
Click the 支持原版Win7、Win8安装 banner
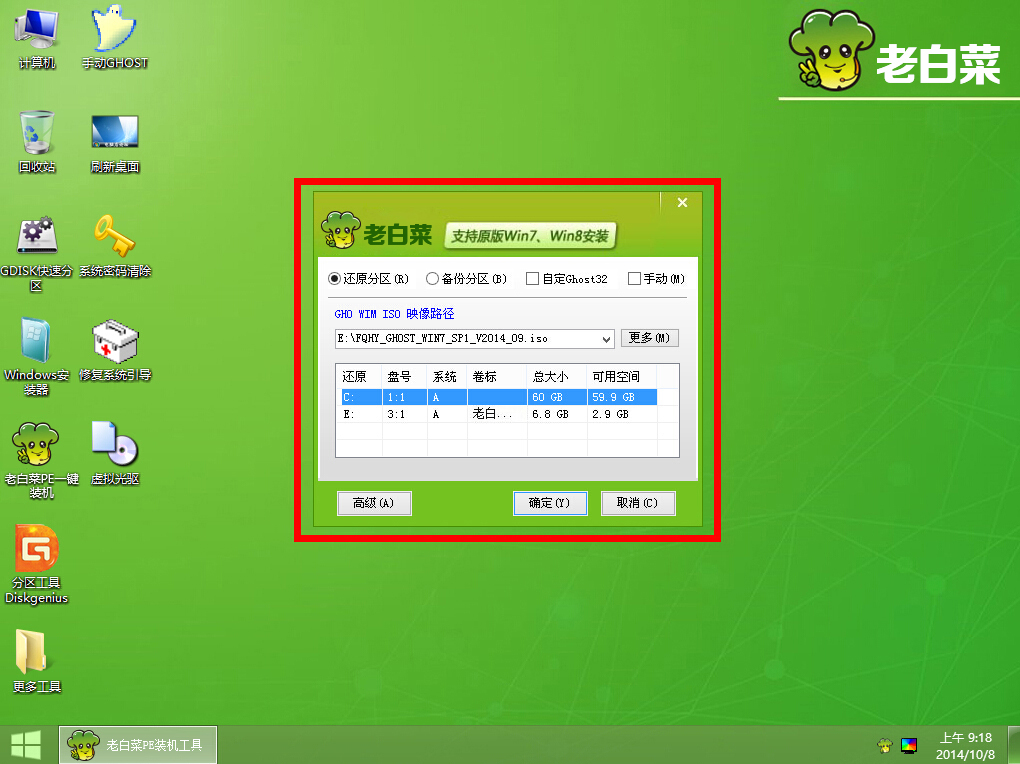tap(530, 236)
